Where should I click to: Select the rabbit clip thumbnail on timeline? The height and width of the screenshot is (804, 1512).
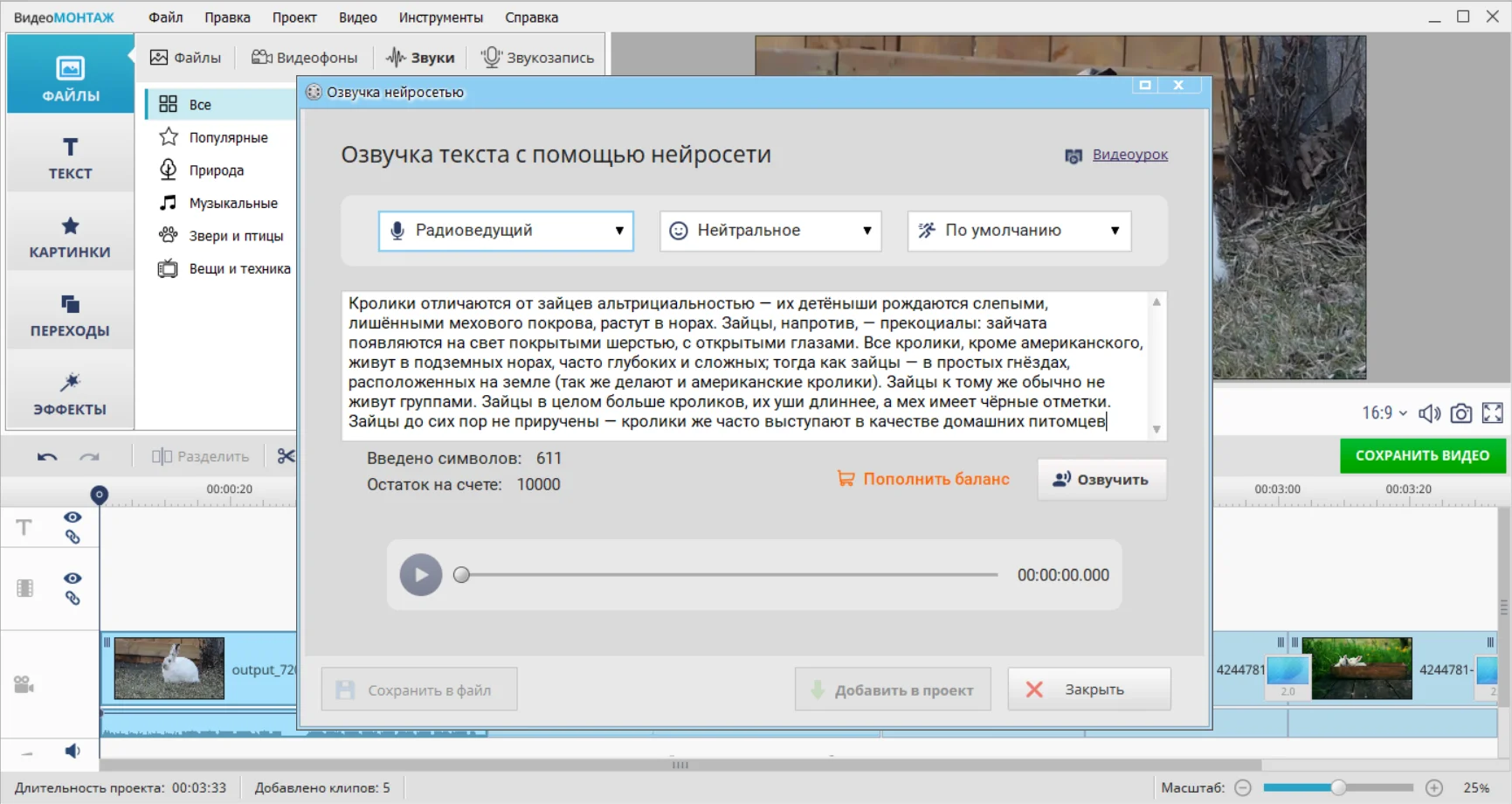click(169, 669)
